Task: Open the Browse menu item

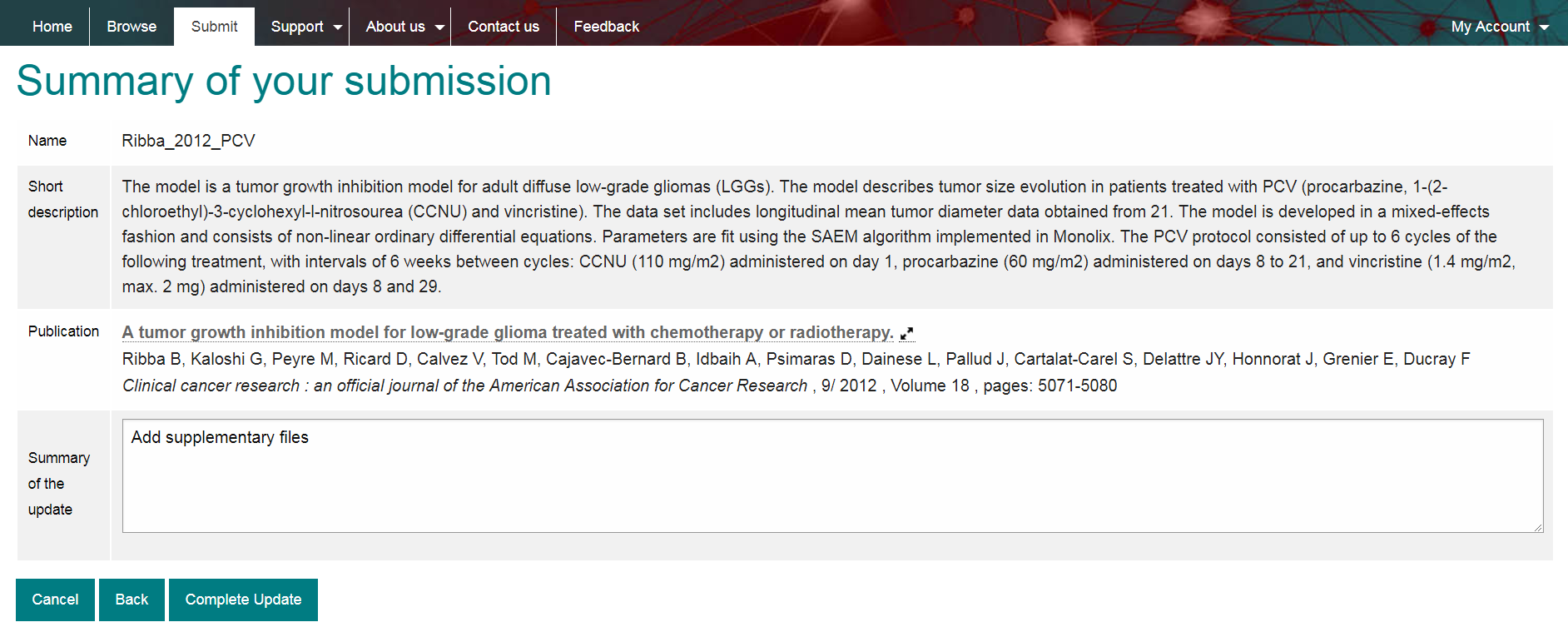Action: (x=131, y=27)
